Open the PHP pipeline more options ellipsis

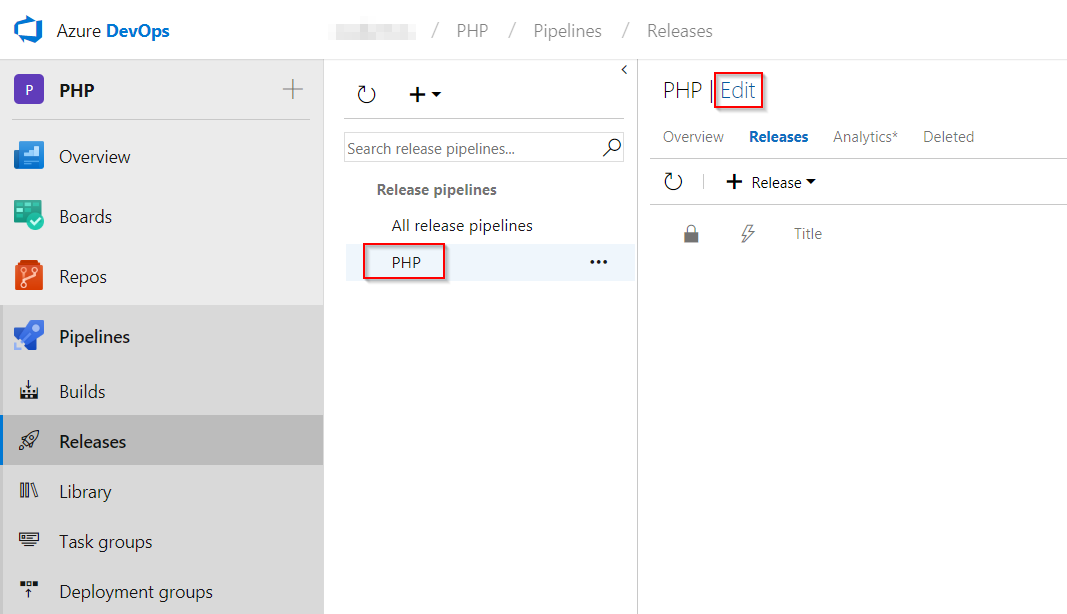(599, 262)
